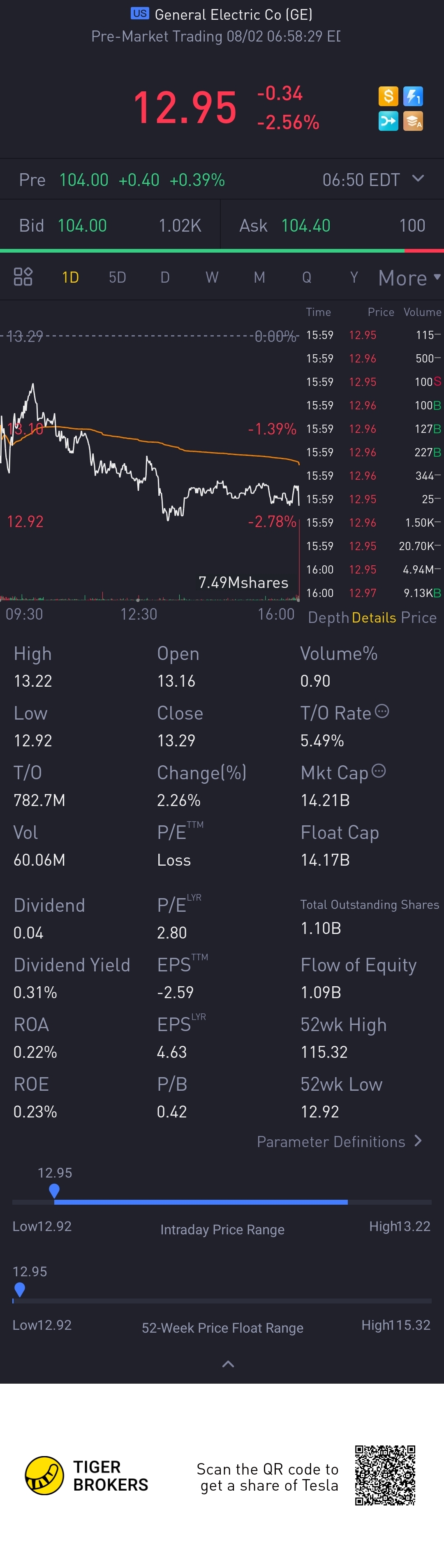
Task: Switch to the Depth view
Action: click(328, 617)
